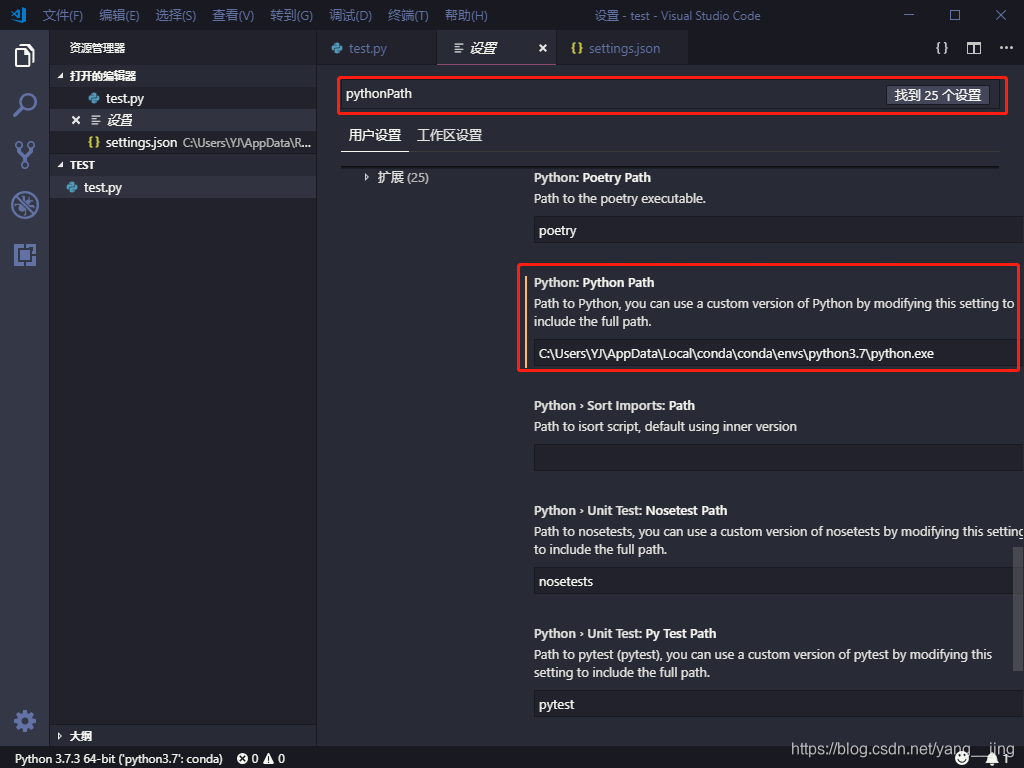Viewport: 1024px width, 768px height.
Task: Split the editor with split icon
Action: 974,48
